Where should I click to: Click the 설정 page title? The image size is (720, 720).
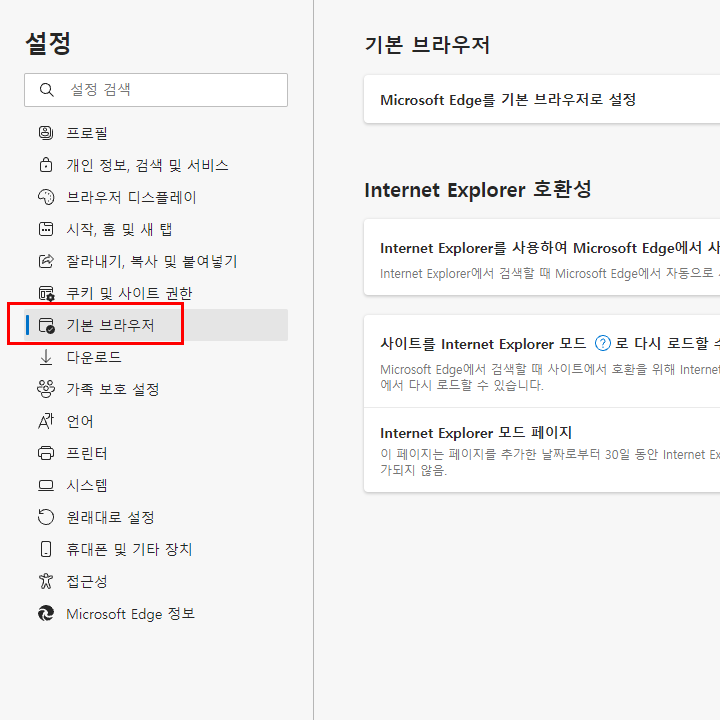point(48,44)
